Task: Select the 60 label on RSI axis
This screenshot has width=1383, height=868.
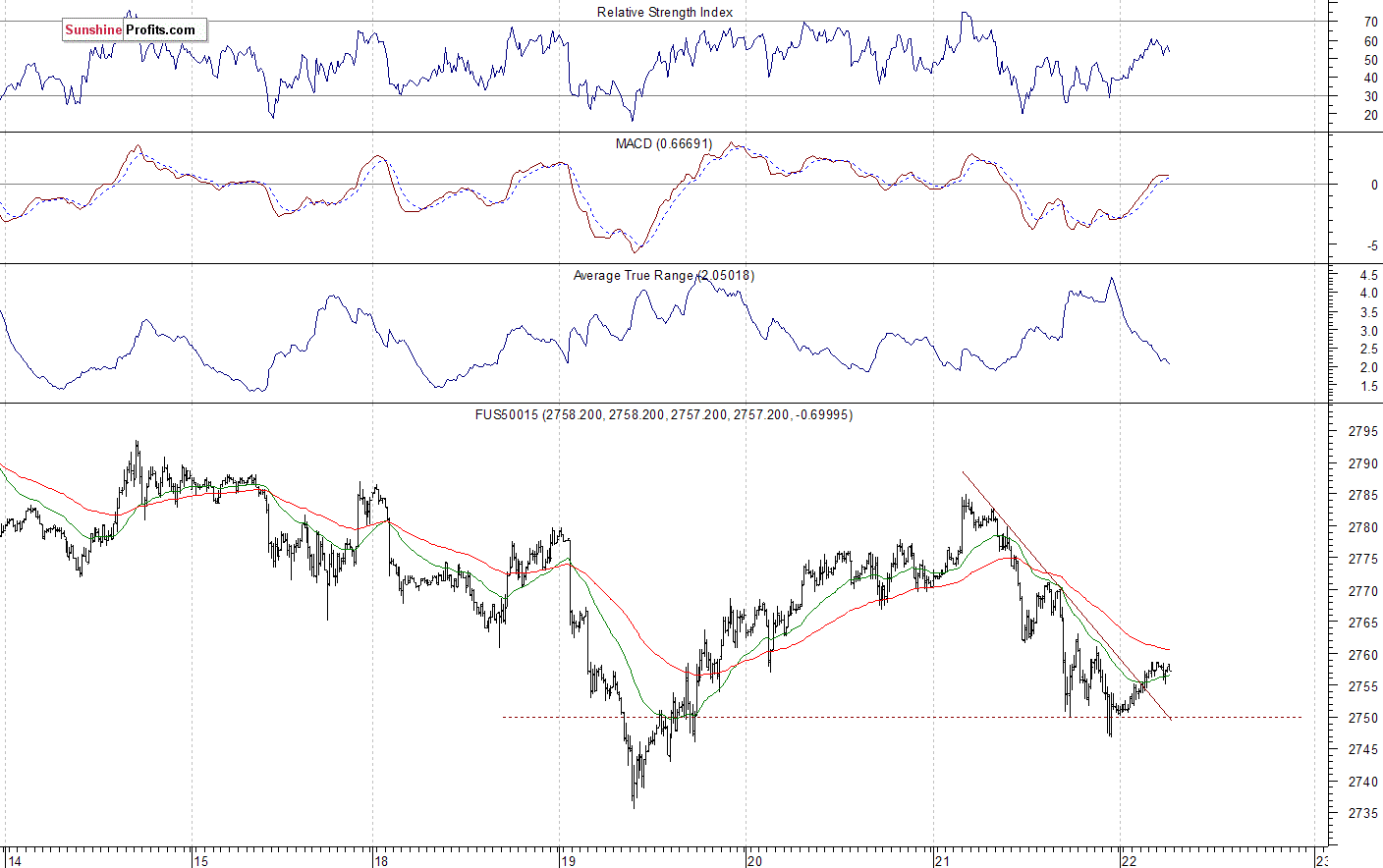Action: (1370, 41)
